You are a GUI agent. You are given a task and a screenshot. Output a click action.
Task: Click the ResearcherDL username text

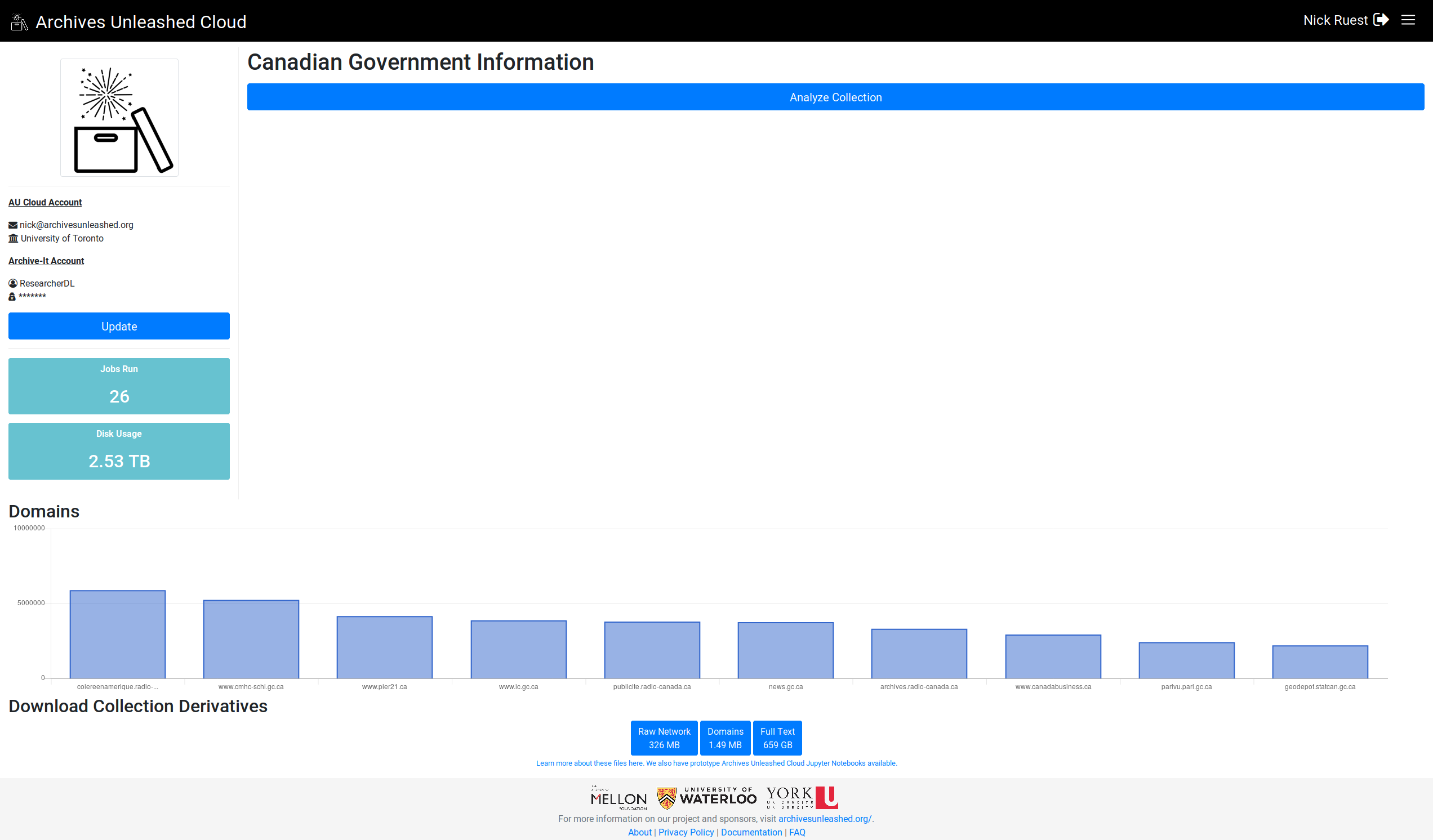[x=47, y=284]
